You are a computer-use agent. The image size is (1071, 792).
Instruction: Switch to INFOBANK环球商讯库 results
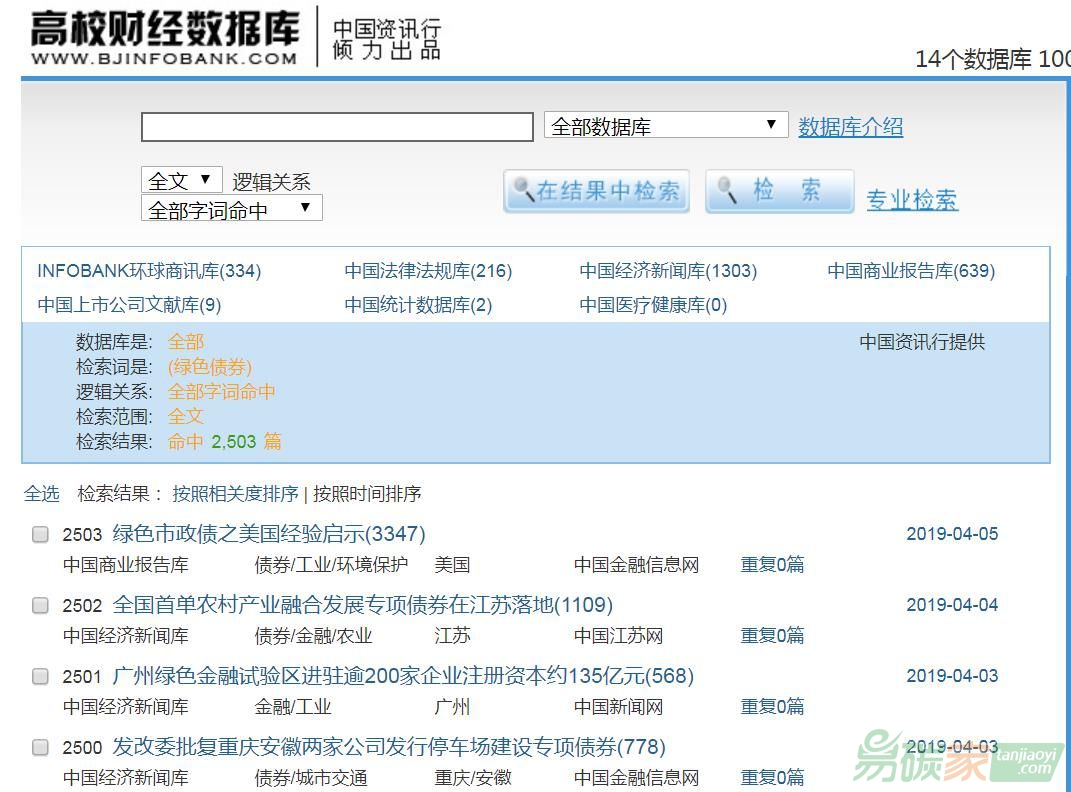pyautogui.click(x=149, y=271)
